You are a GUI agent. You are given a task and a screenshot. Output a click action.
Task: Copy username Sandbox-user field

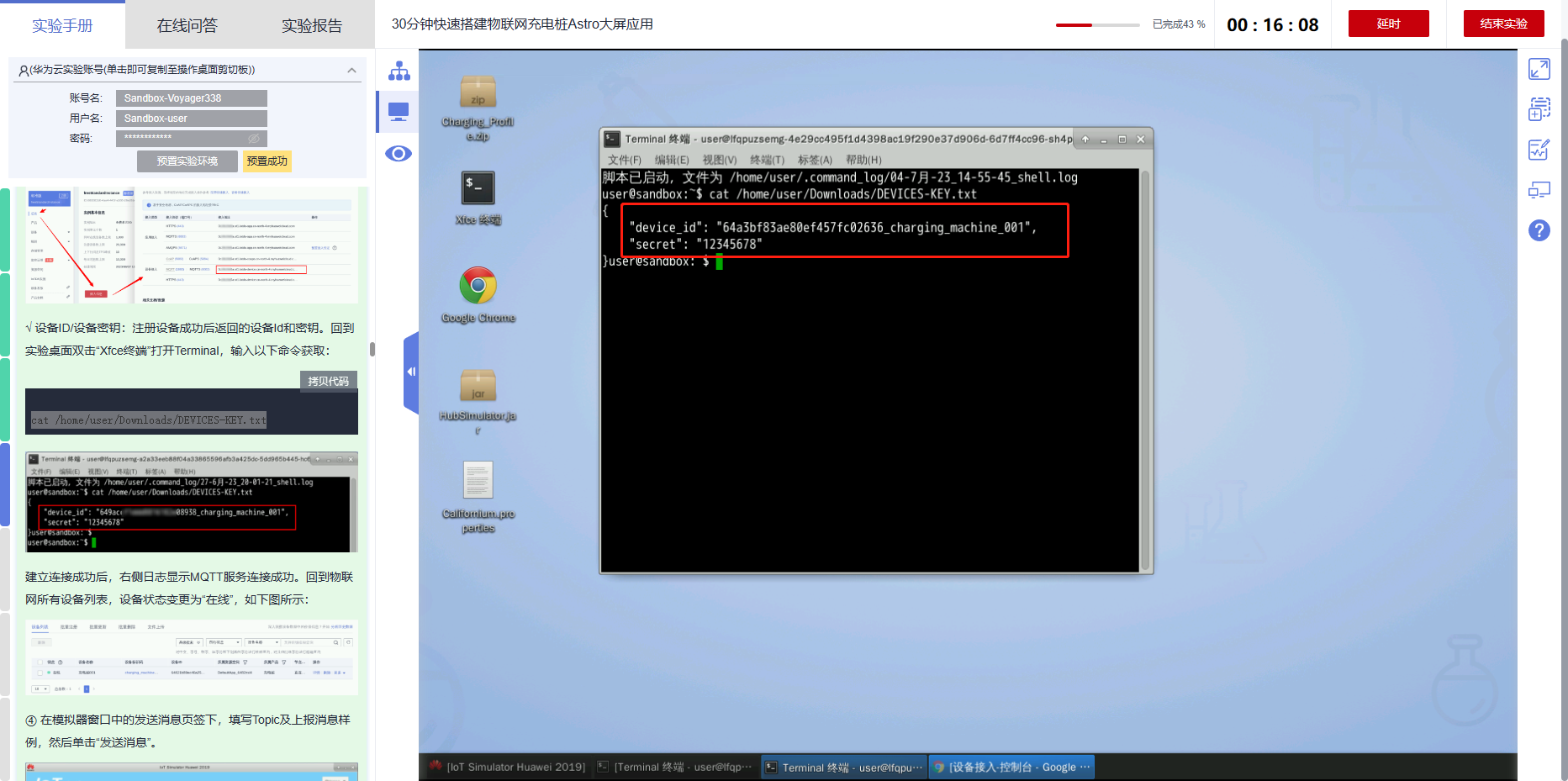point(192,119)
